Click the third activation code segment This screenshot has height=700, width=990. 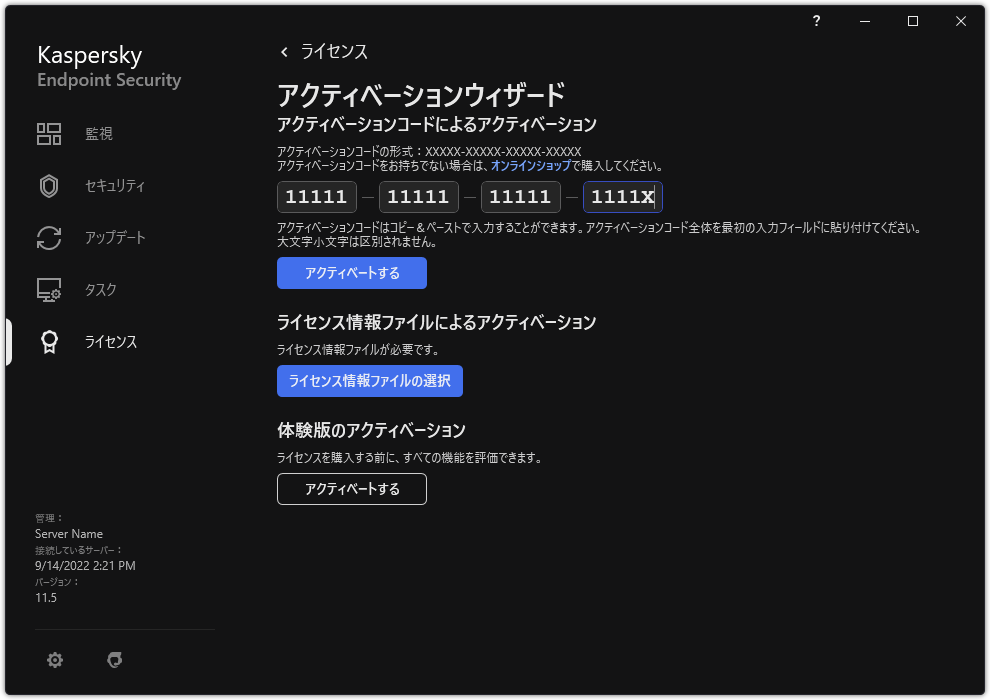click(x=520, y=197)
